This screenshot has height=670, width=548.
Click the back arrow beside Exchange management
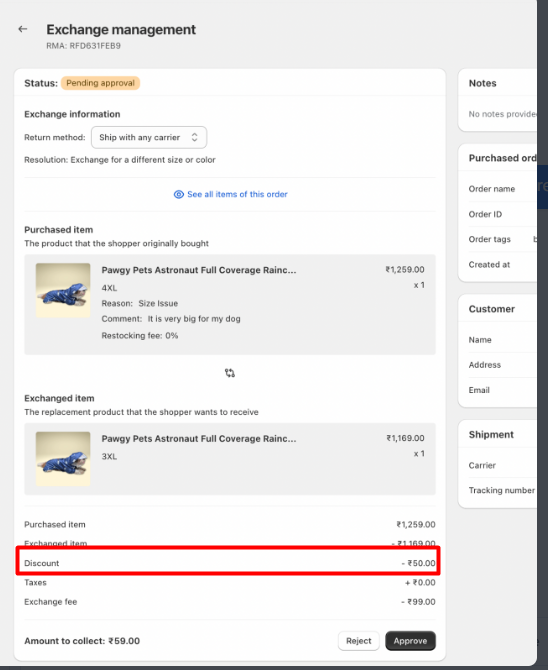[x=23, y=29]
